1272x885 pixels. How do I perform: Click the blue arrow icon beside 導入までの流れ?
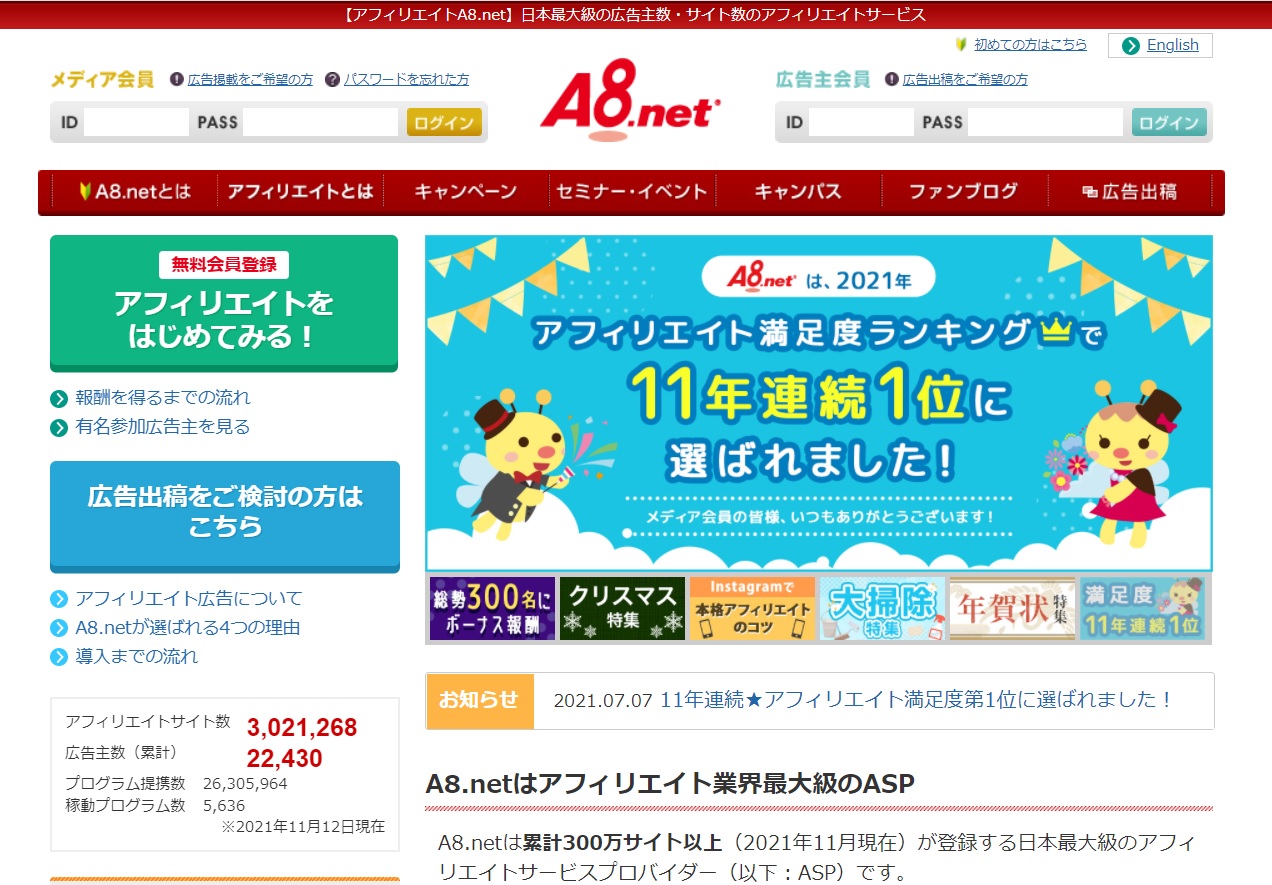[59, 657]
